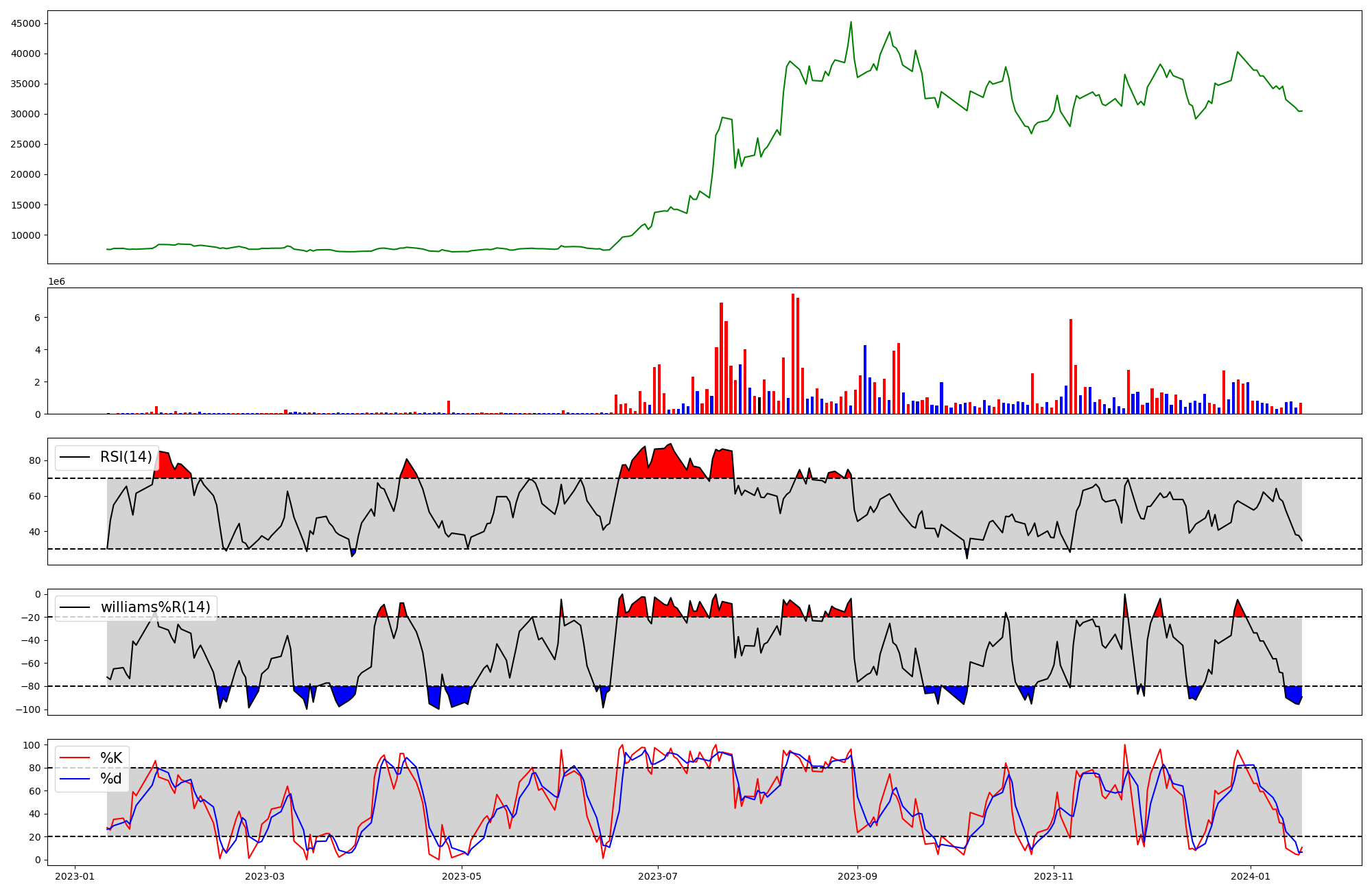Click the williams%R(14) legend label
Screen dimensions: 1372x892
(x=155, y=607)
